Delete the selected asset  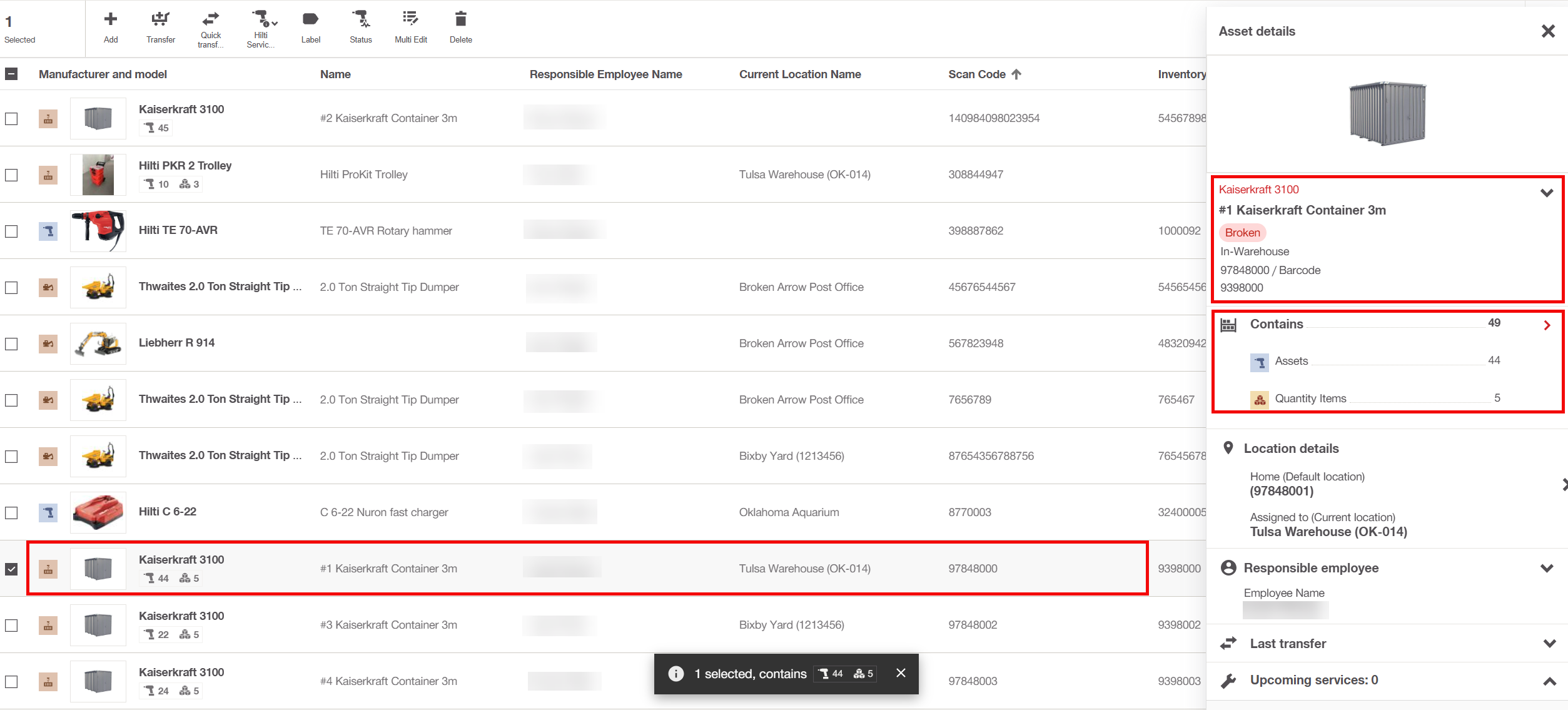tap(461, 28)
